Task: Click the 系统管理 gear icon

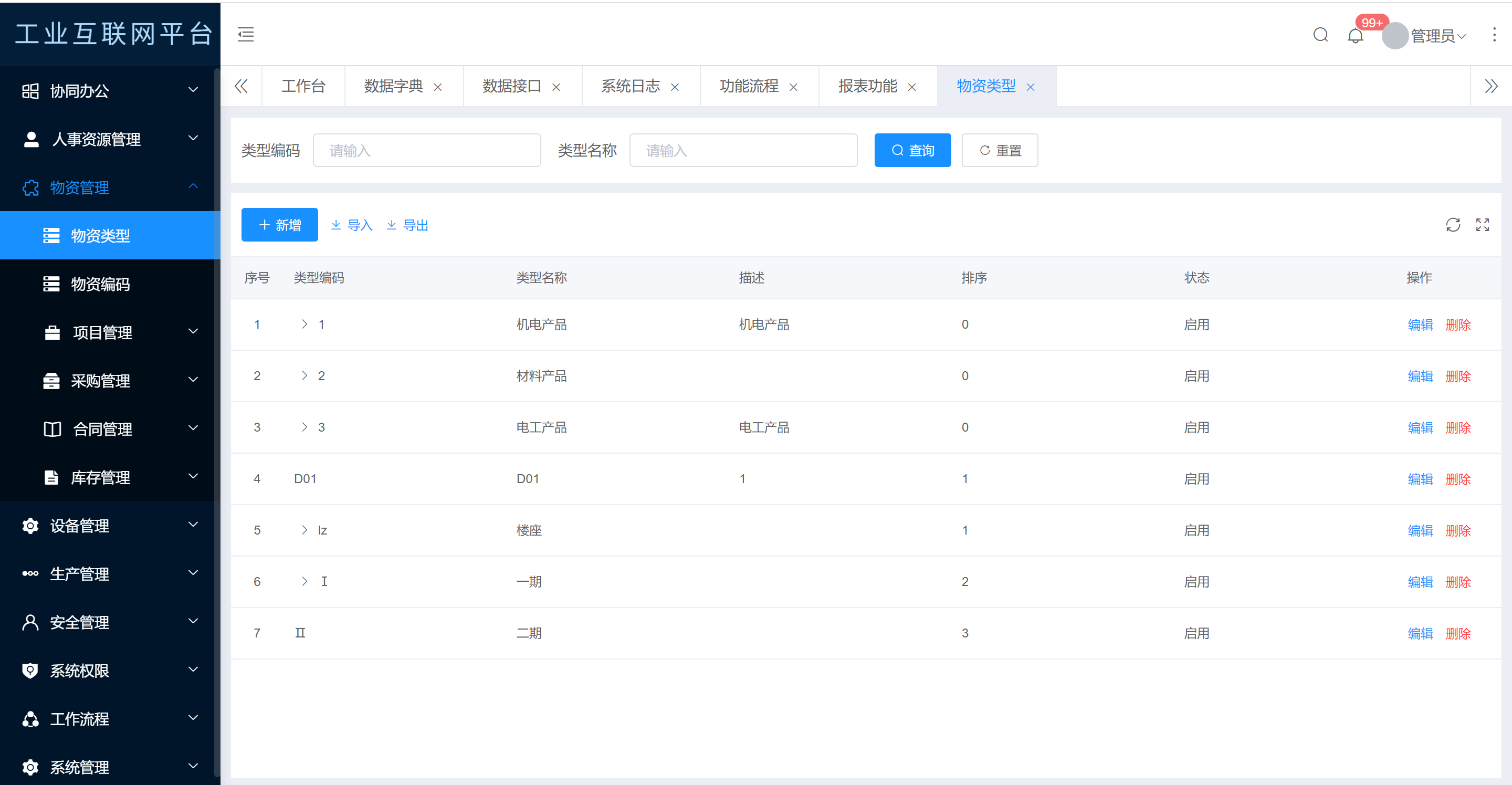Action: click(30, 767)
